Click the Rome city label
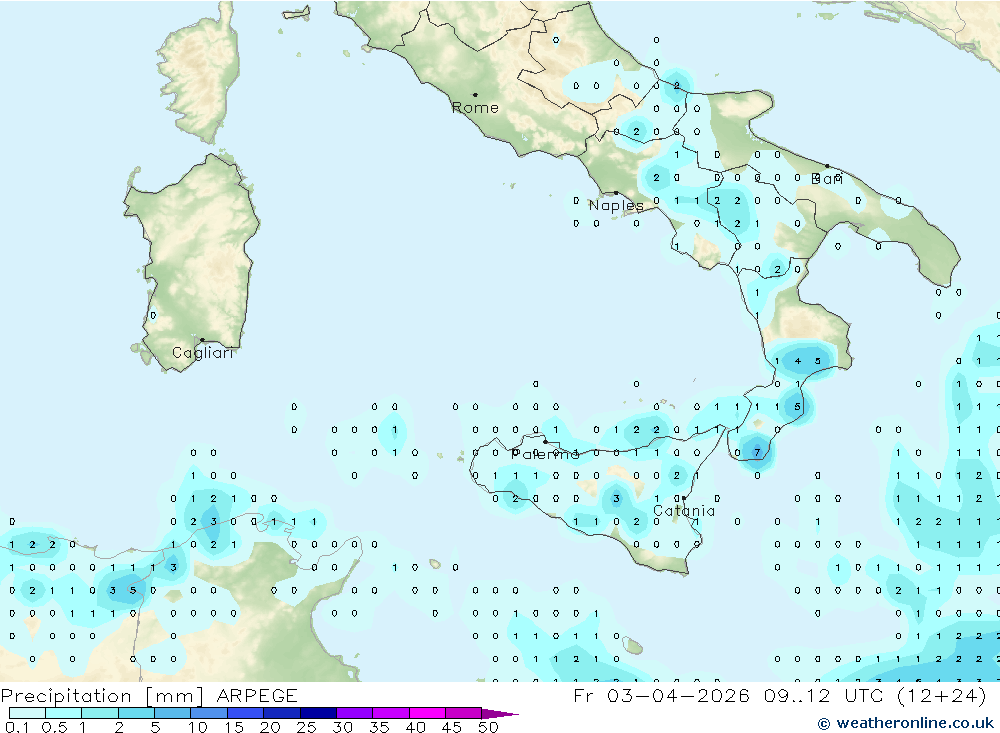The image size is (1000, 733). click(x=475, y=108)
